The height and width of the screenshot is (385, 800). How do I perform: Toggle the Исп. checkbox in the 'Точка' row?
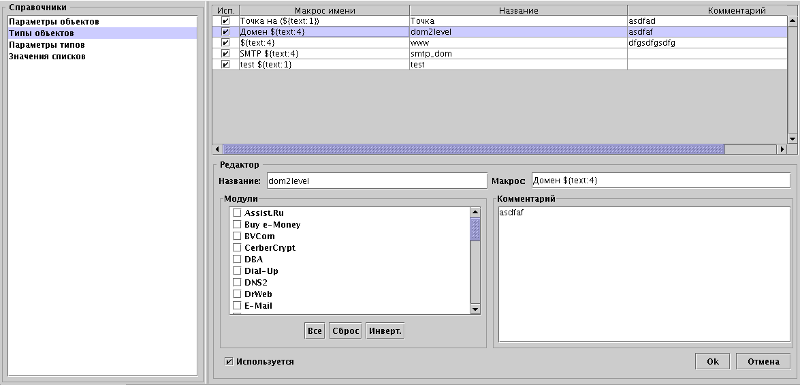tap(226, 21)
